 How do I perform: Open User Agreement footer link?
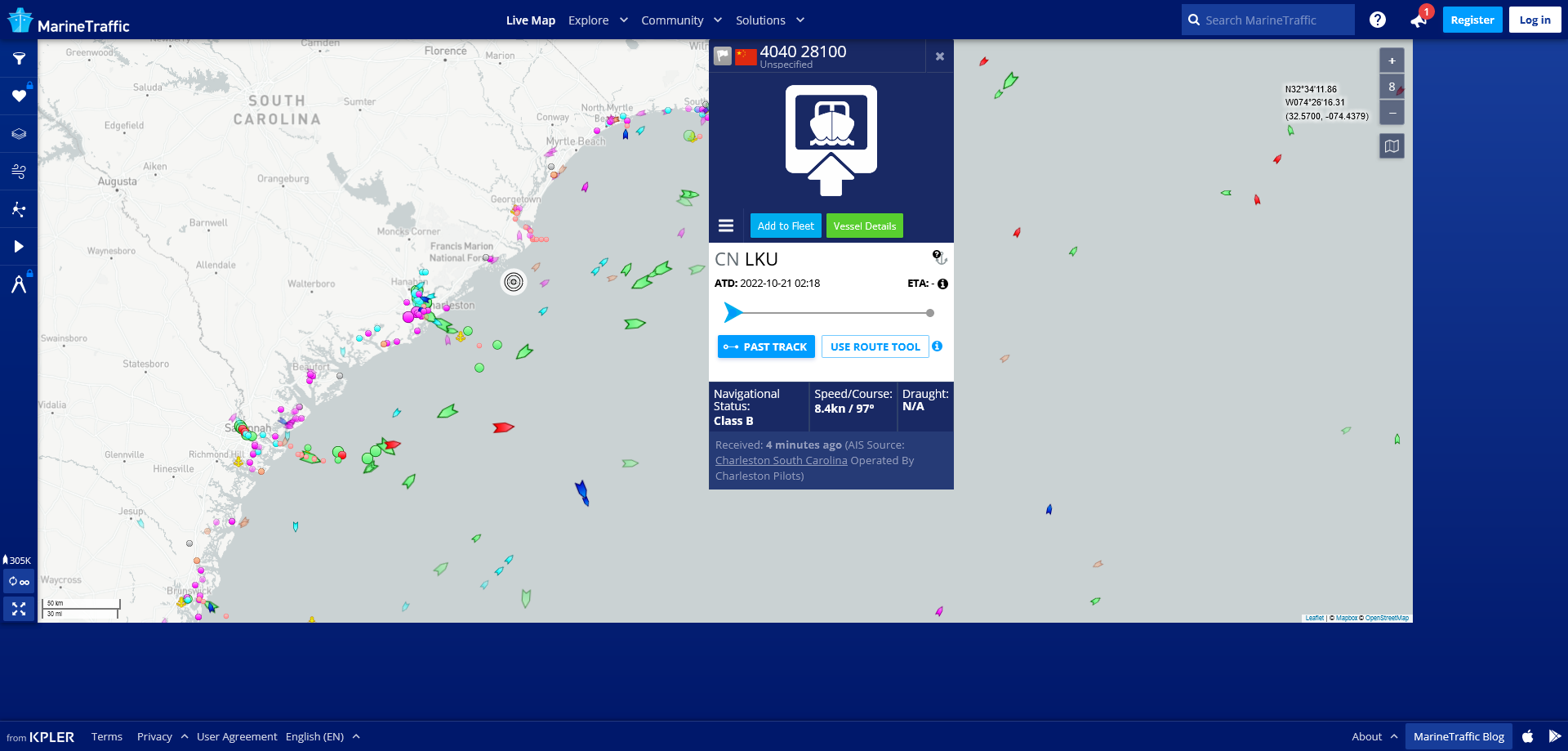point(237,736)
